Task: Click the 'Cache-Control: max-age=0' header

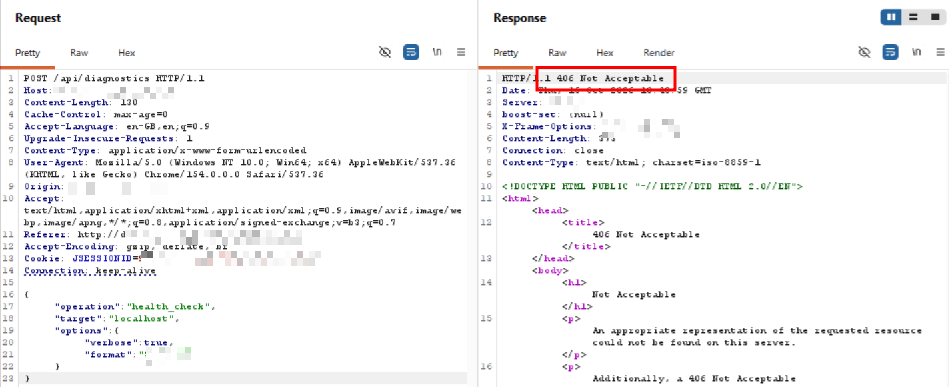Action: coord(96,114)
